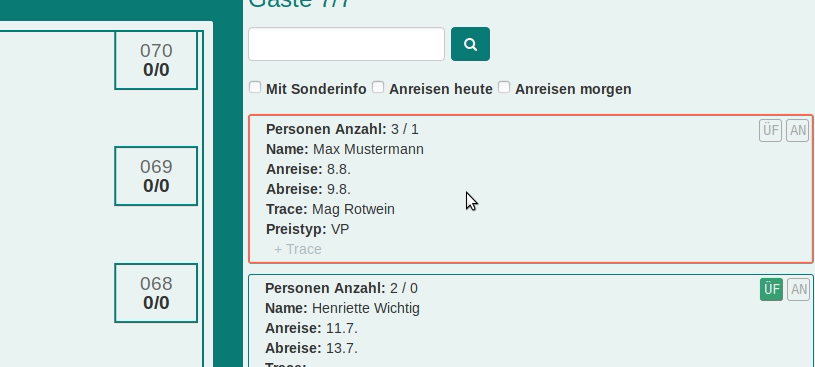The height and width of the screenshot is (367, 815).
Task: Click the Gäste heading at top
Action: tap(299, 3)
